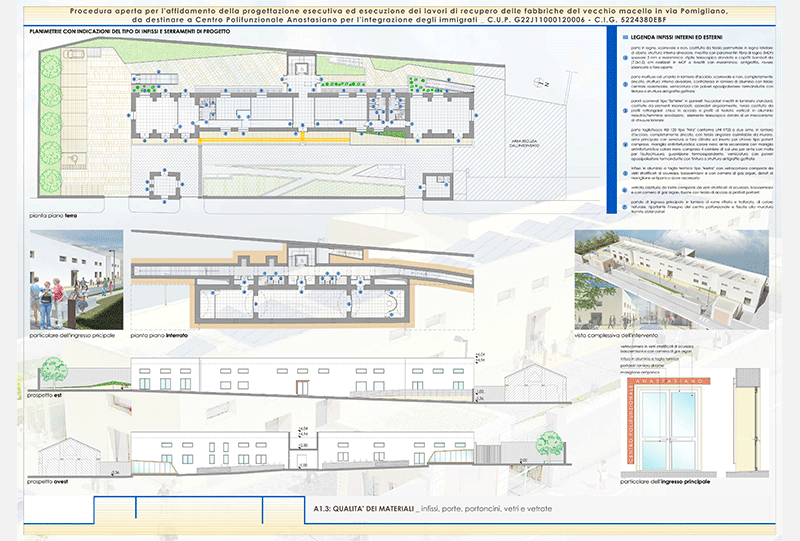
Task: Click the glass entrance door detail drawing
Action: (668, 429)
